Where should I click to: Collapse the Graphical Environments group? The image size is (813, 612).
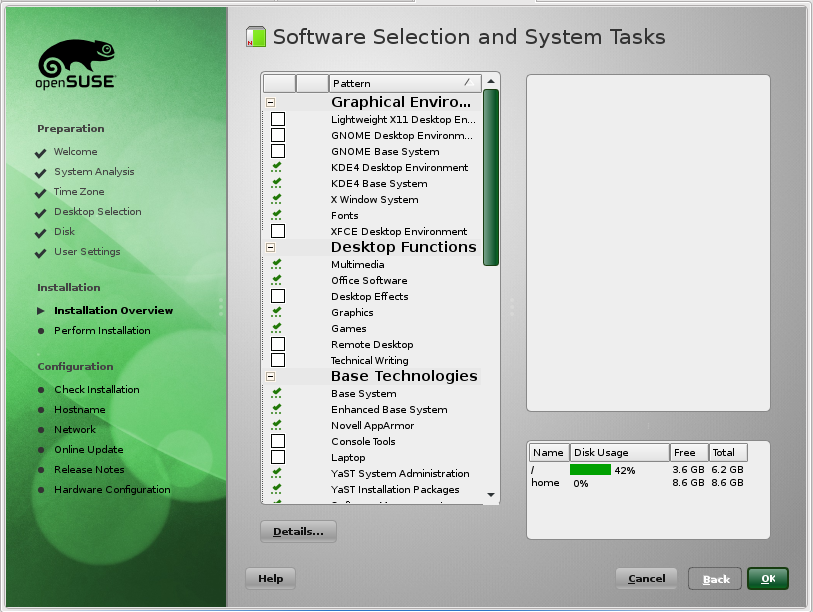(271, 103)
